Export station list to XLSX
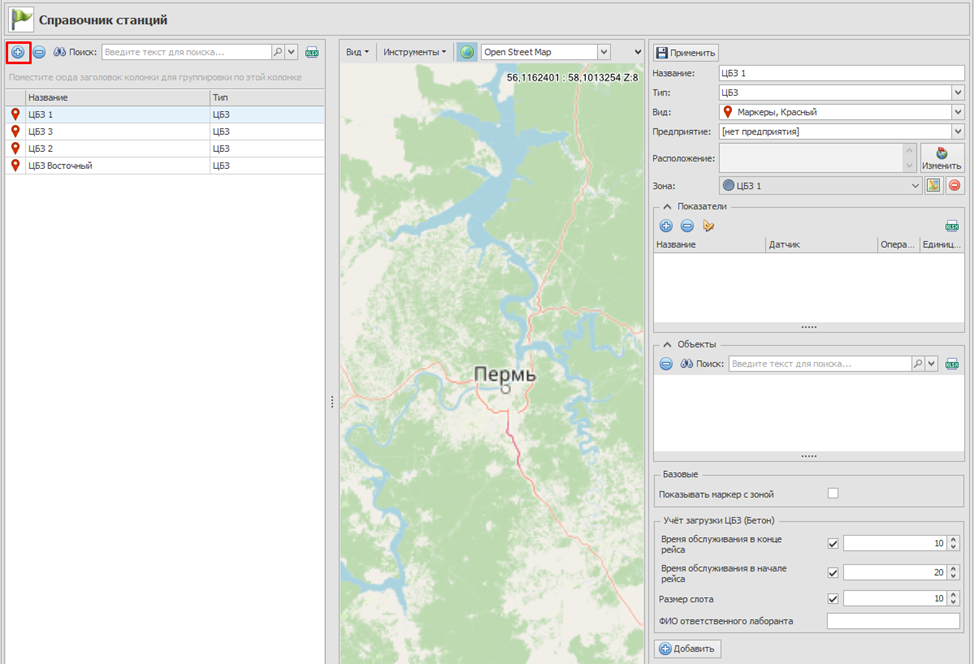Screen dimensions: 974x664 point(312,52)
